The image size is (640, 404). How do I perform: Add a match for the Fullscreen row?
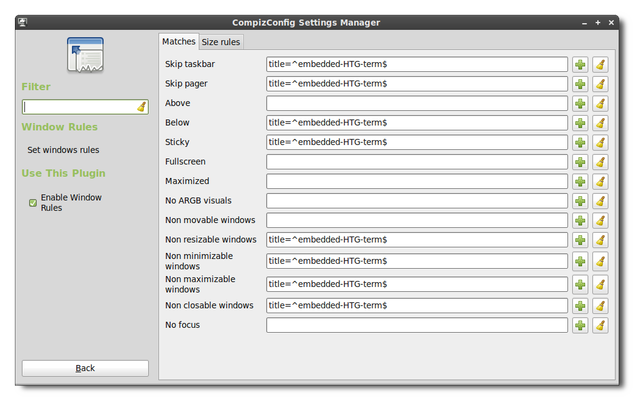coord(580,162)
